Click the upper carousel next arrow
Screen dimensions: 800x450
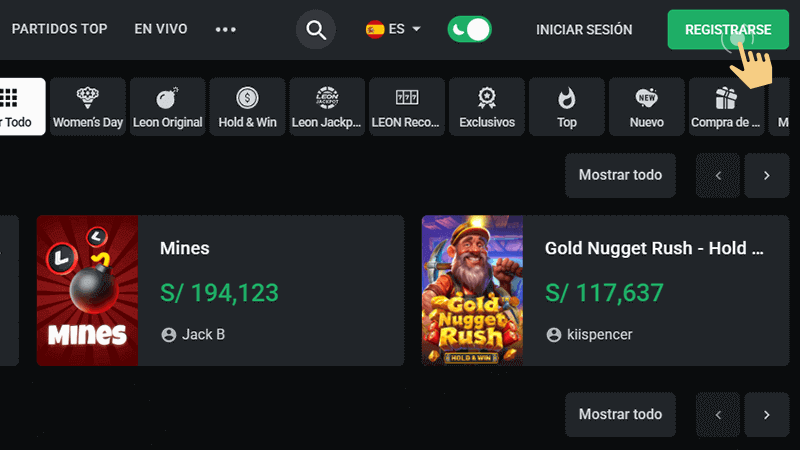767,175
